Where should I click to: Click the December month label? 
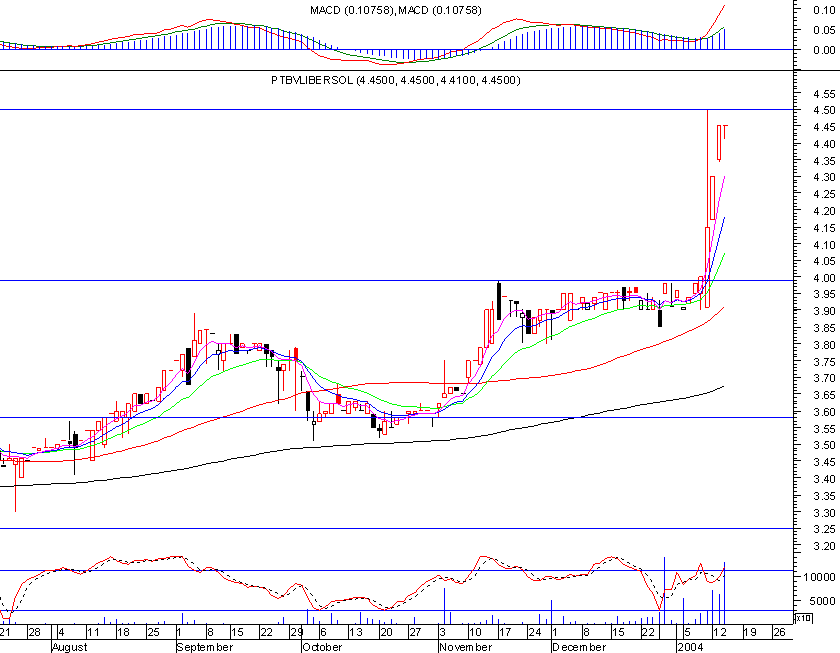[x=579, y=647]
